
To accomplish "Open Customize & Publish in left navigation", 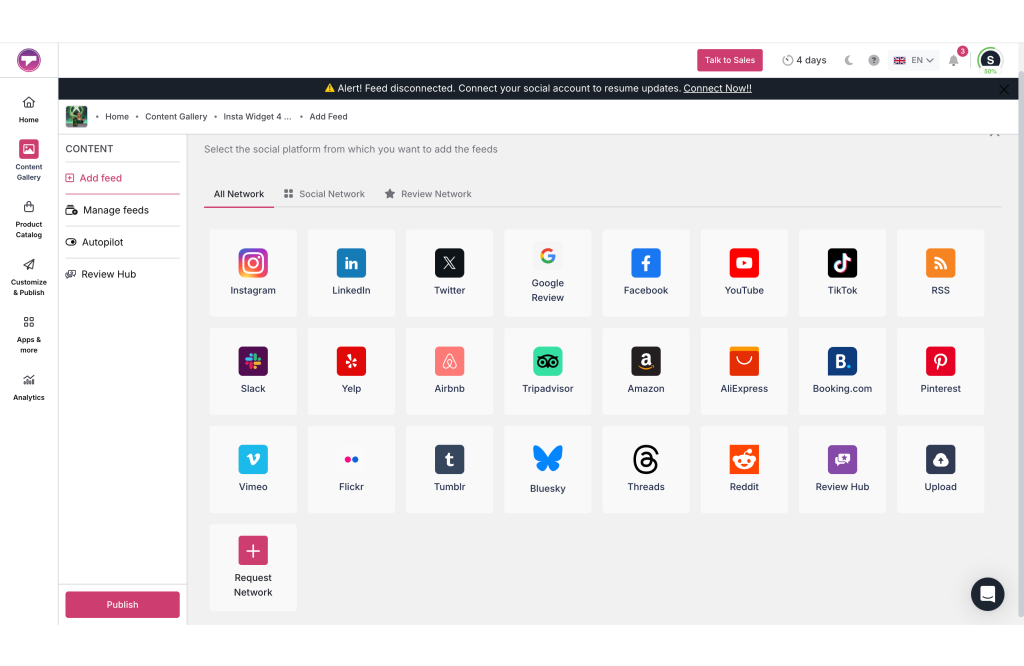I will [x=29, y=277].
